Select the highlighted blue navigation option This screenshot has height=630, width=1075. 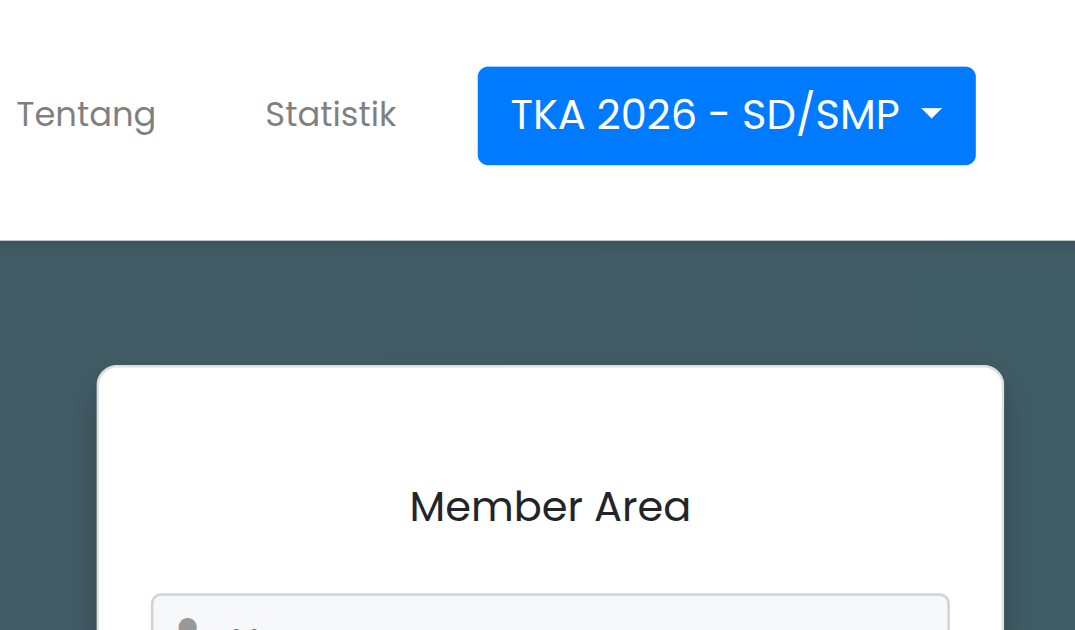pos(726,115)
